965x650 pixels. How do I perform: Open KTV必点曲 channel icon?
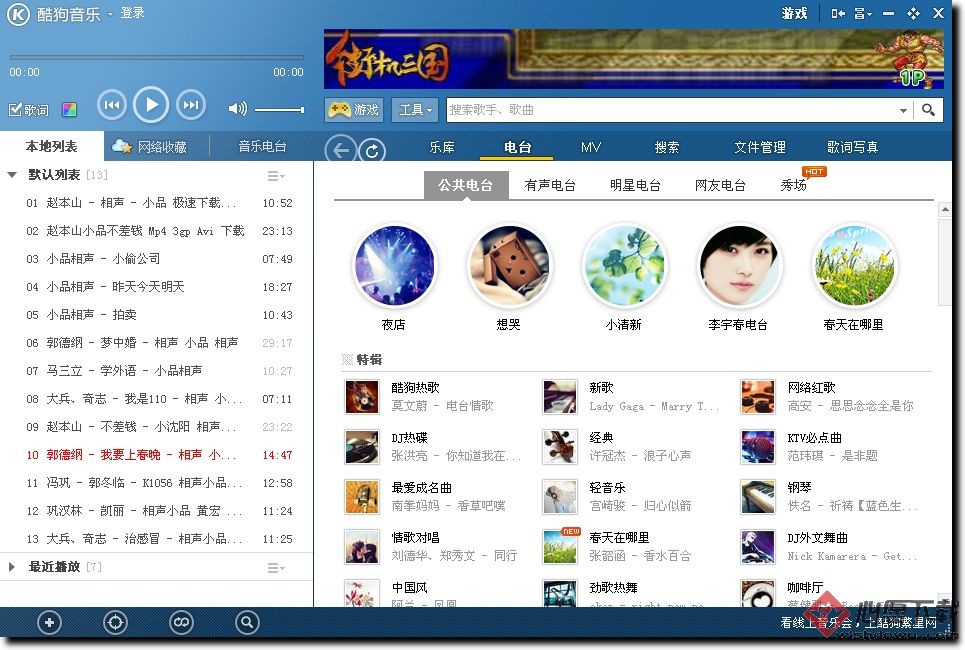coord(758,447)
